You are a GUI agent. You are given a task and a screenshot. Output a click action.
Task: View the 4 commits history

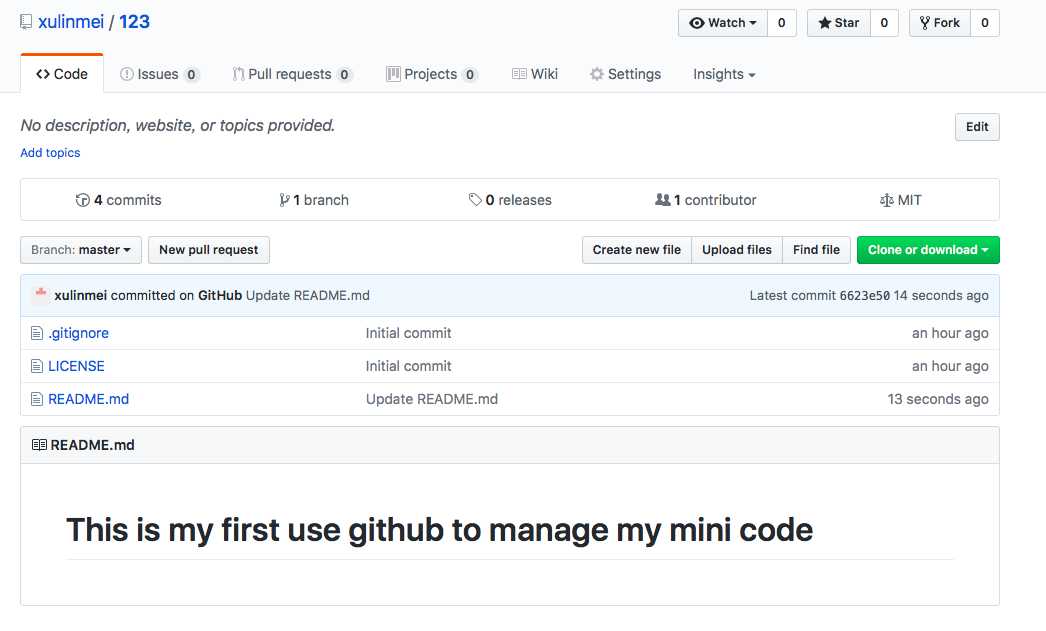coord(119,200)
